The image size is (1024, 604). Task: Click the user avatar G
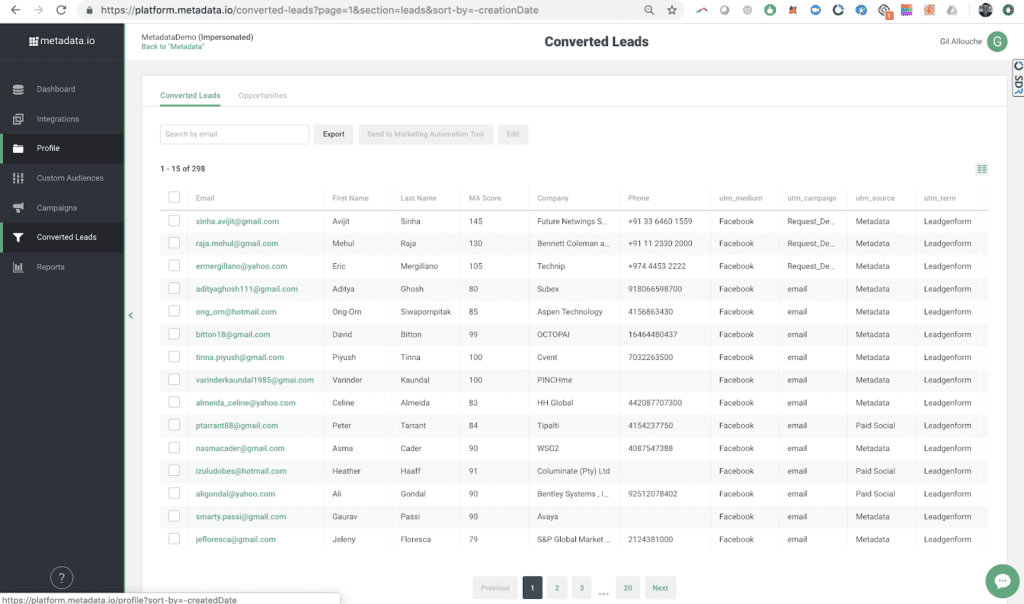tap(997, 41)
